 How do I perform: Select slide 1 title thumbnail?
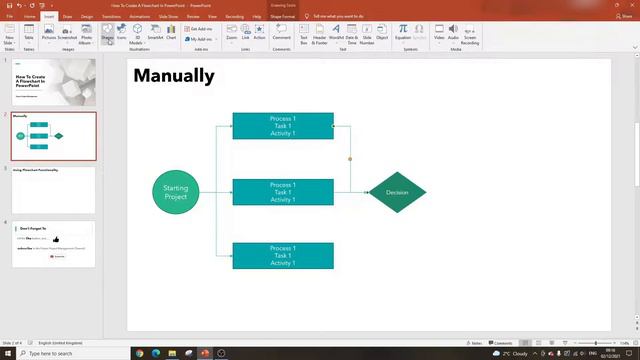click(x=54, y=82)
